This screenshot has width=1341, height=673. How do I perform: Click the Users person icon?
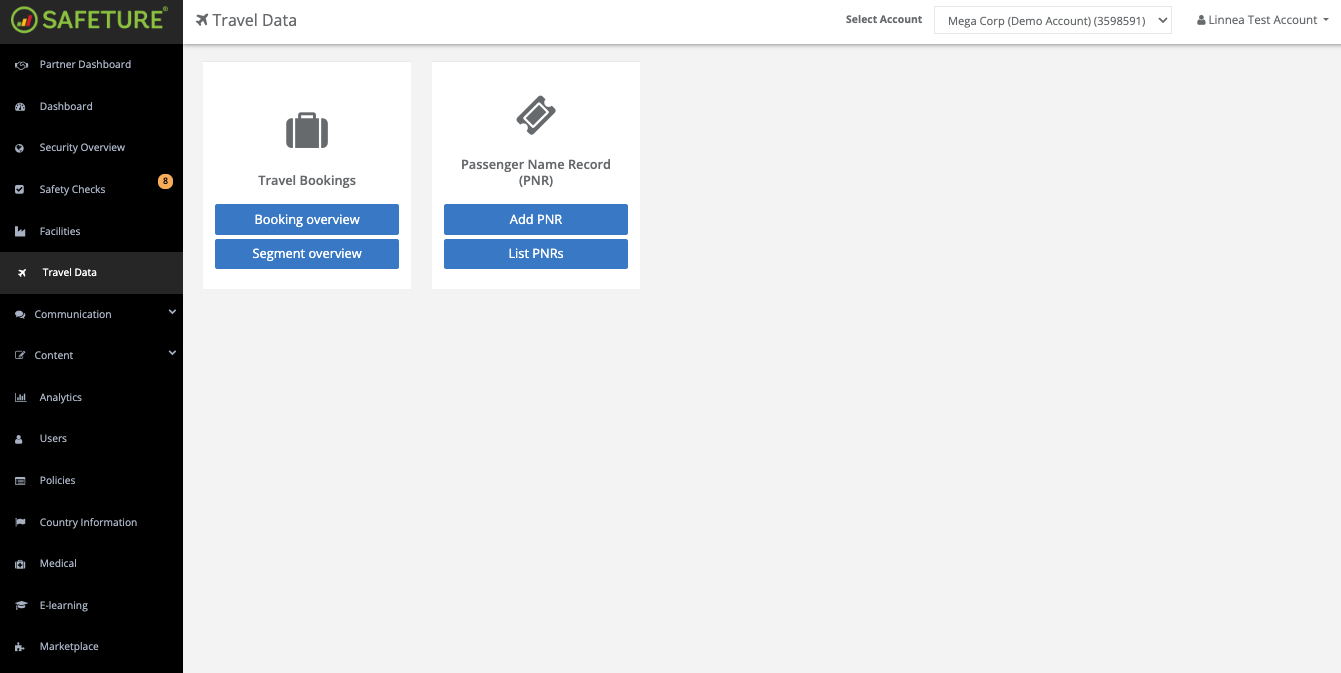point(19,439)
